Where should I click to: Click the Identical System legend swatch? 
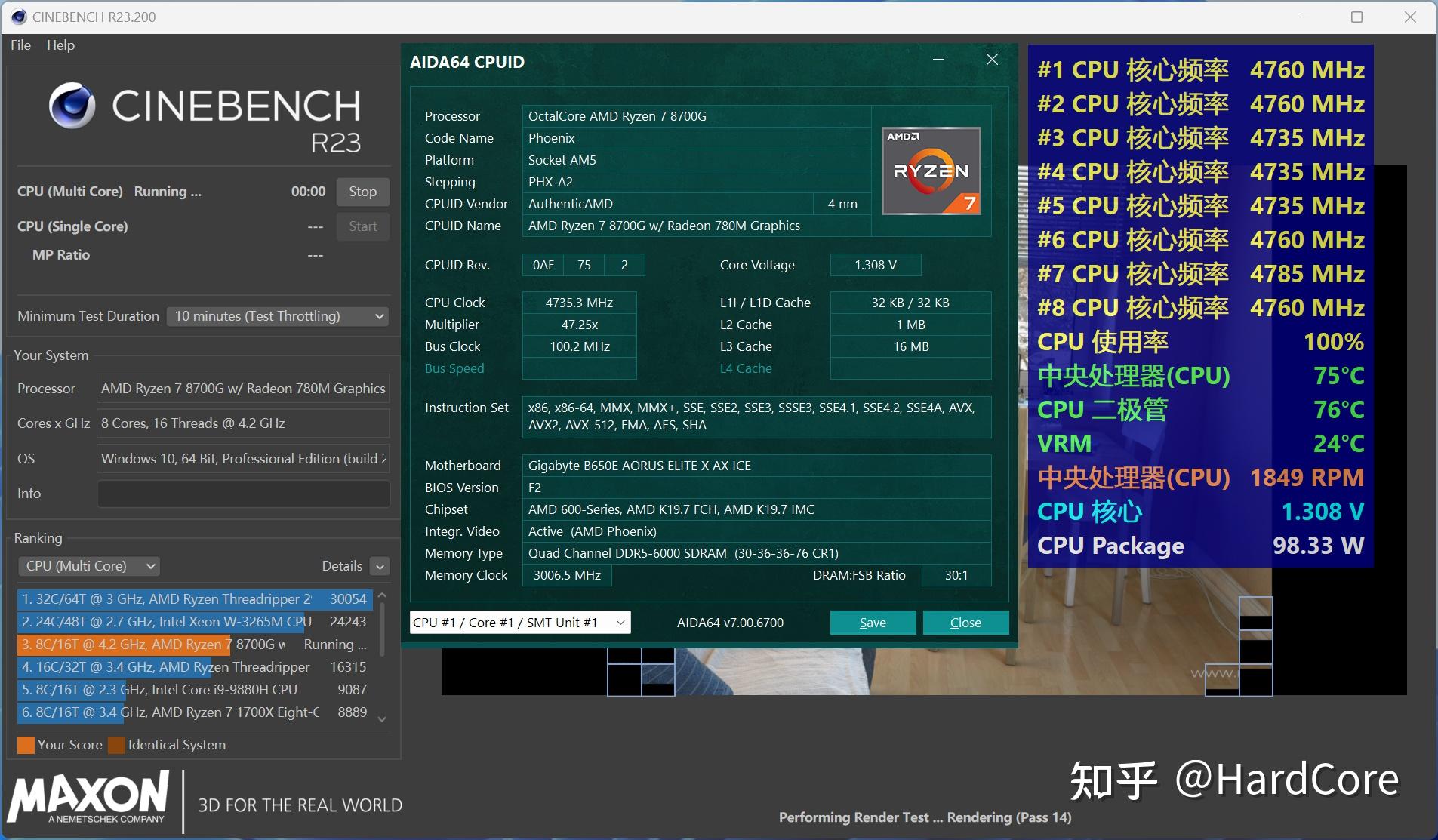(x=116, y=745)
